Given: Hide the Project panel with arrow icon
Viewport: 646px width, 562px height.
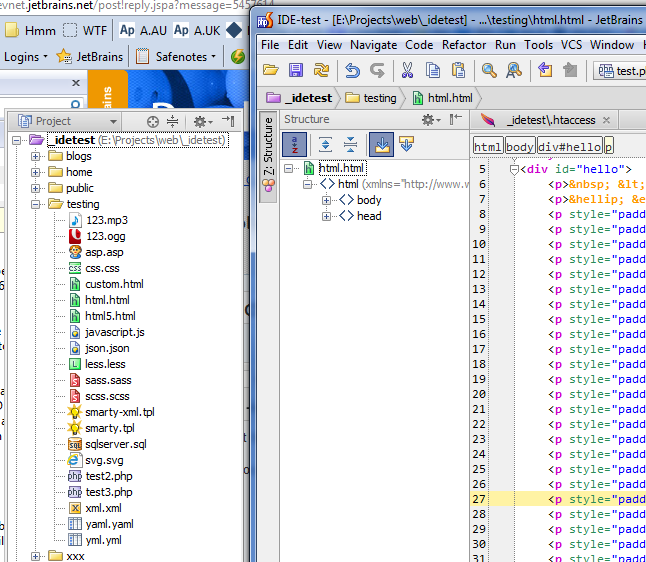Looking at the screenshot, I should click(x=228, y=121).
